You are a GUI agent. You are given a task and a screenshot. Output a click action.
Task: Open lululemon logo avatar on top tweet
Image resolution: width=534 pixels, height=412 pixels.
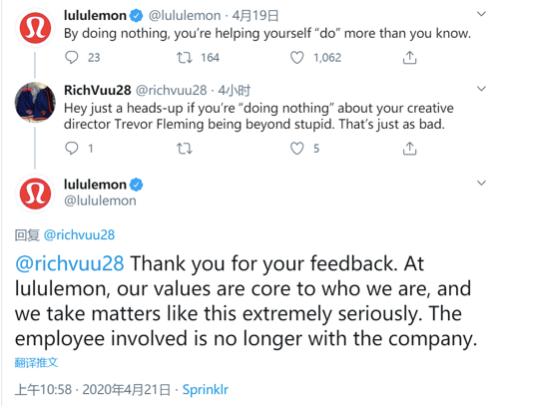pos(35,28)
